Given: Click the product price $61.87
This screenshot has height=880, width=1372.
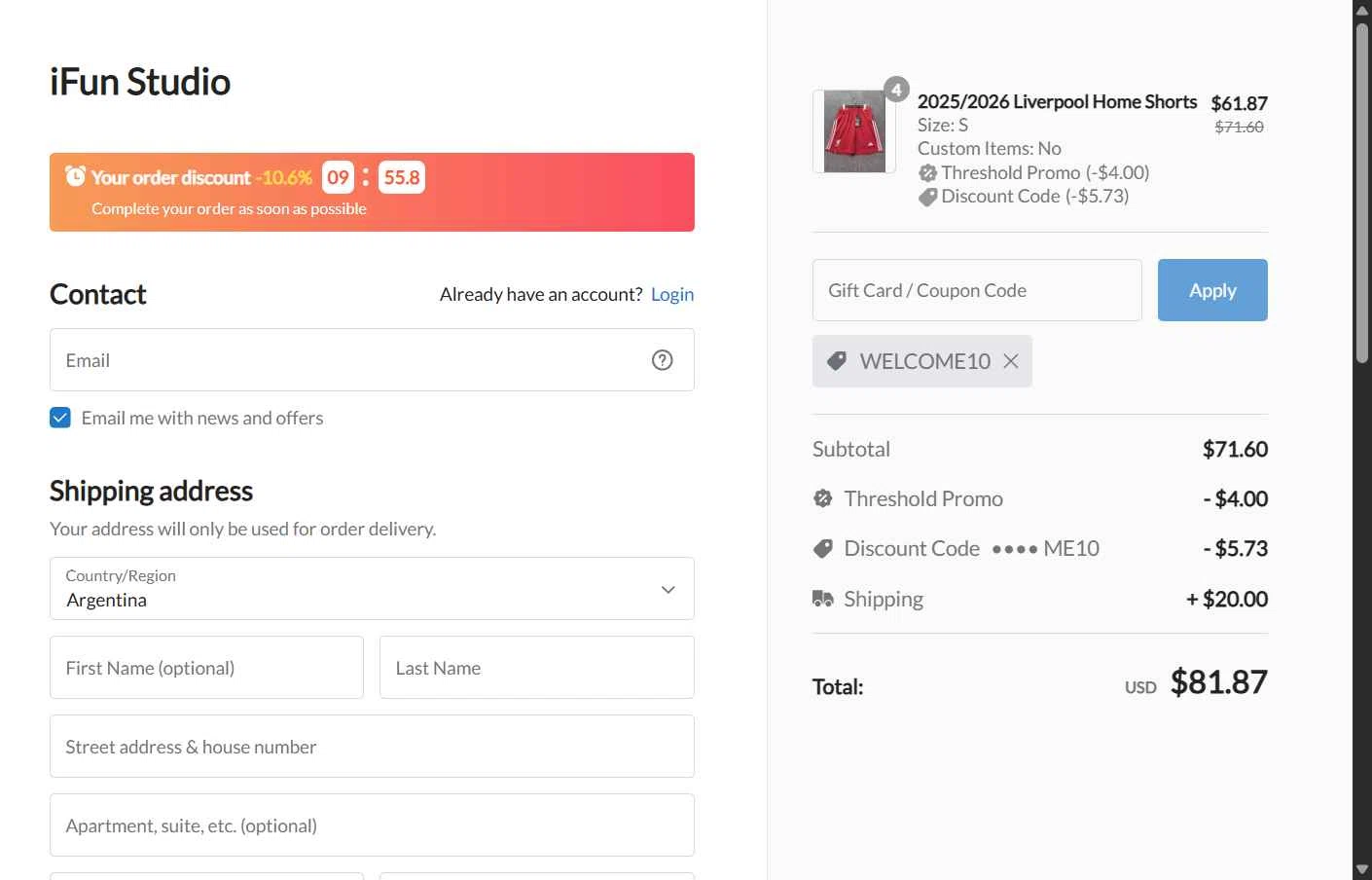Looking at the screenshot, I should click(x=1239, y=103).
